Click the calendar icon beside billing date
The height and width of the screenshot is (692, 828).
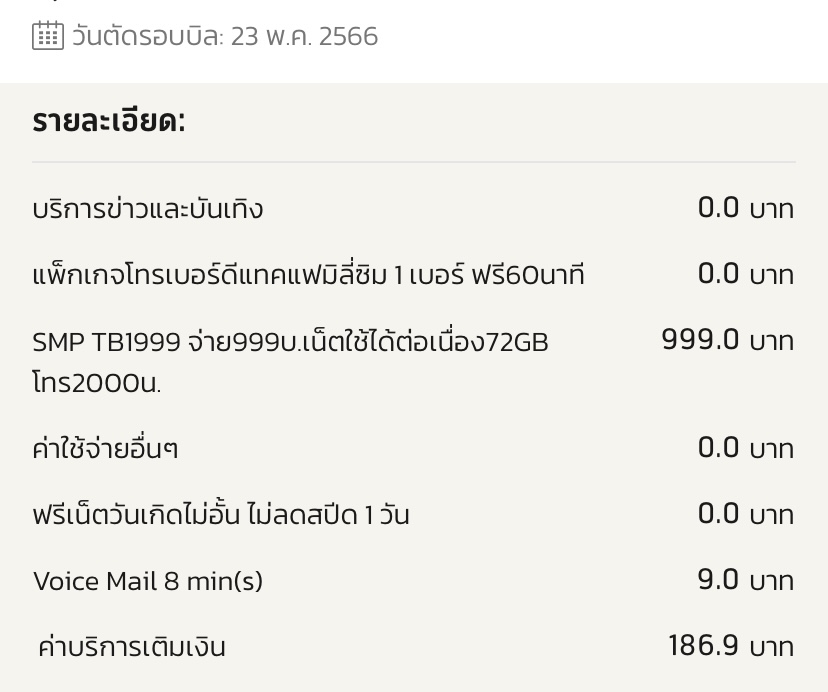coord(48,36)
